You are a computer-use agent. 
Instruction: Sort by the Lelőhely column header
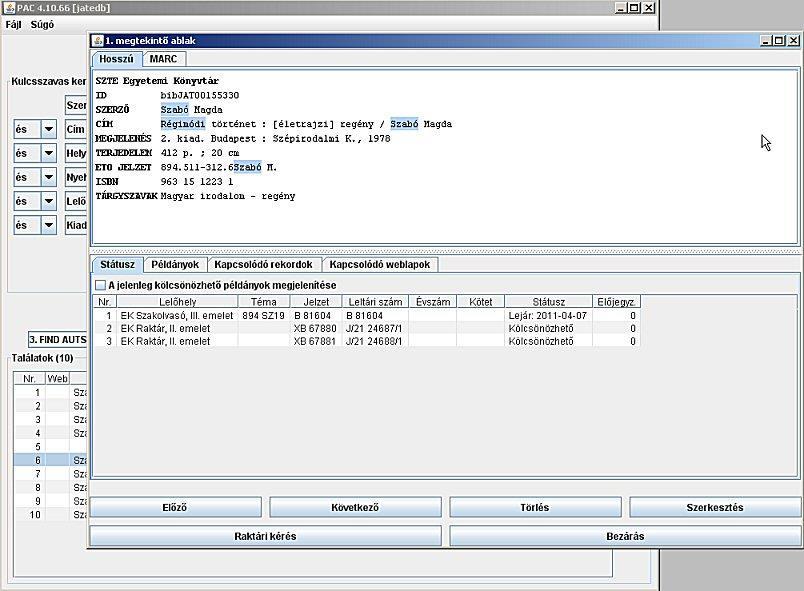[177, 302]
